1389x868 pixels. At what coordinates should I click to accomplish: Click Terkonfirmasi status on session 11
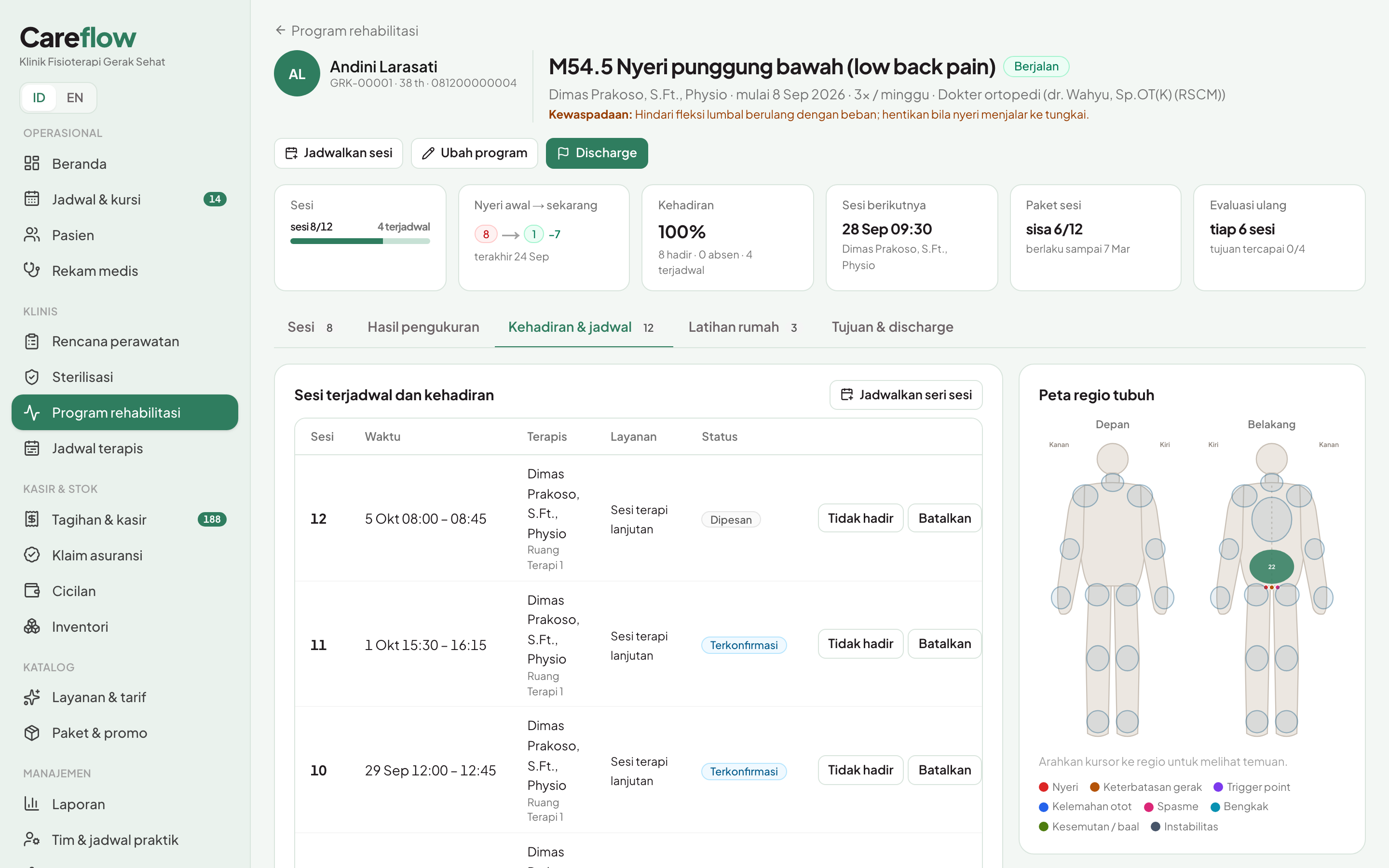click(744, 645)
